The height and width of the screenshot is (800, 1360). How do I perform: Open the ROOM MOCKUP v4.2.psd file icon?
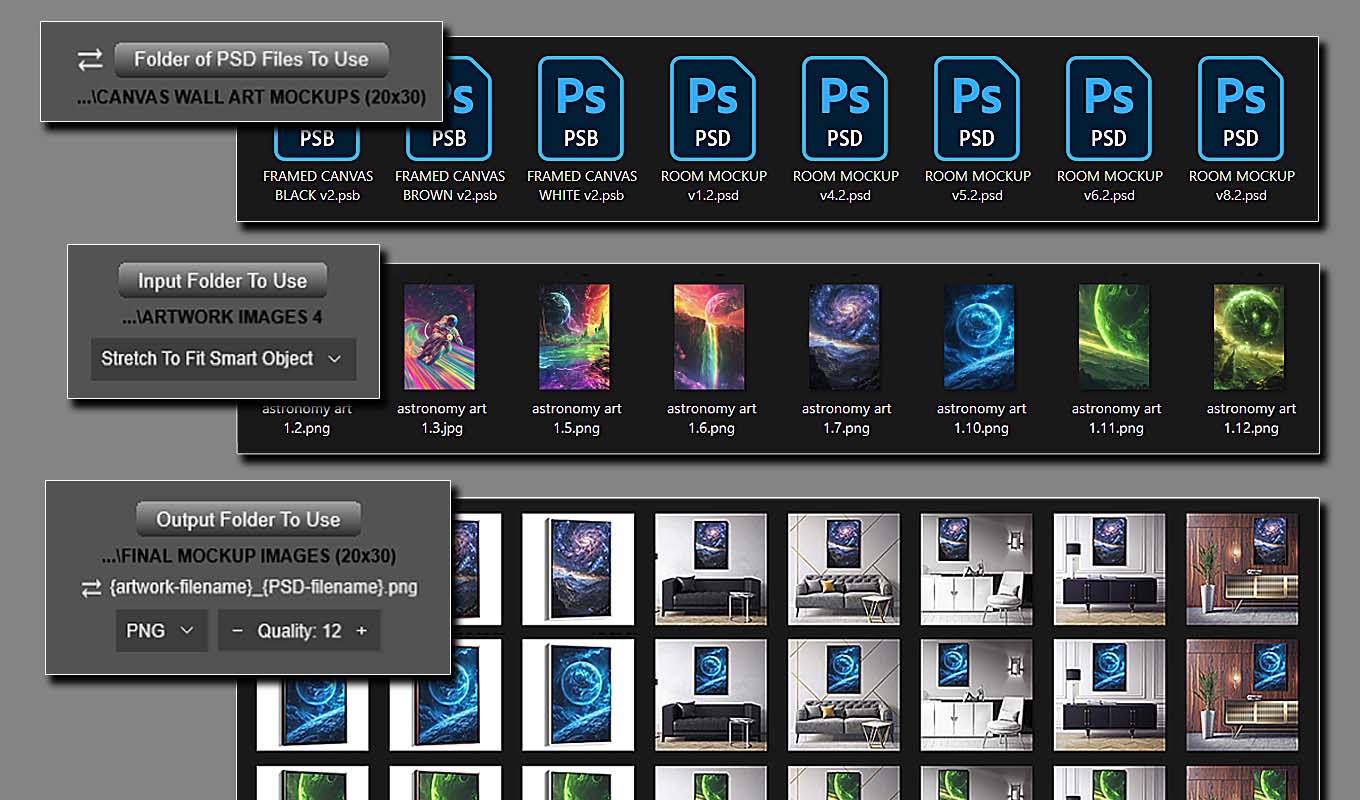pos(845,108)
